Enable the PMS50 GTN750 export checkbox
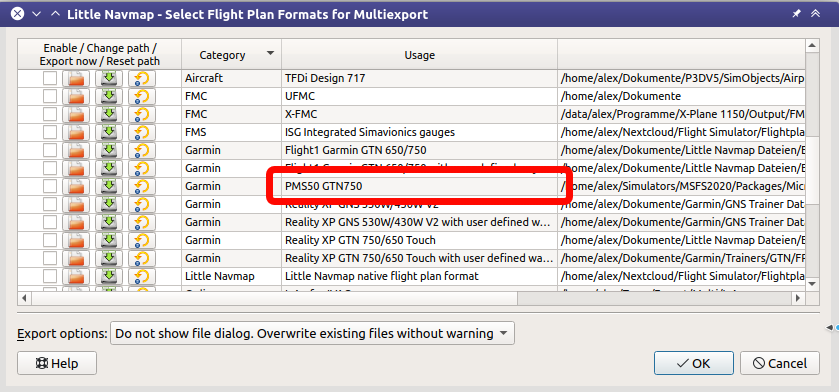 tap(50, 186)
